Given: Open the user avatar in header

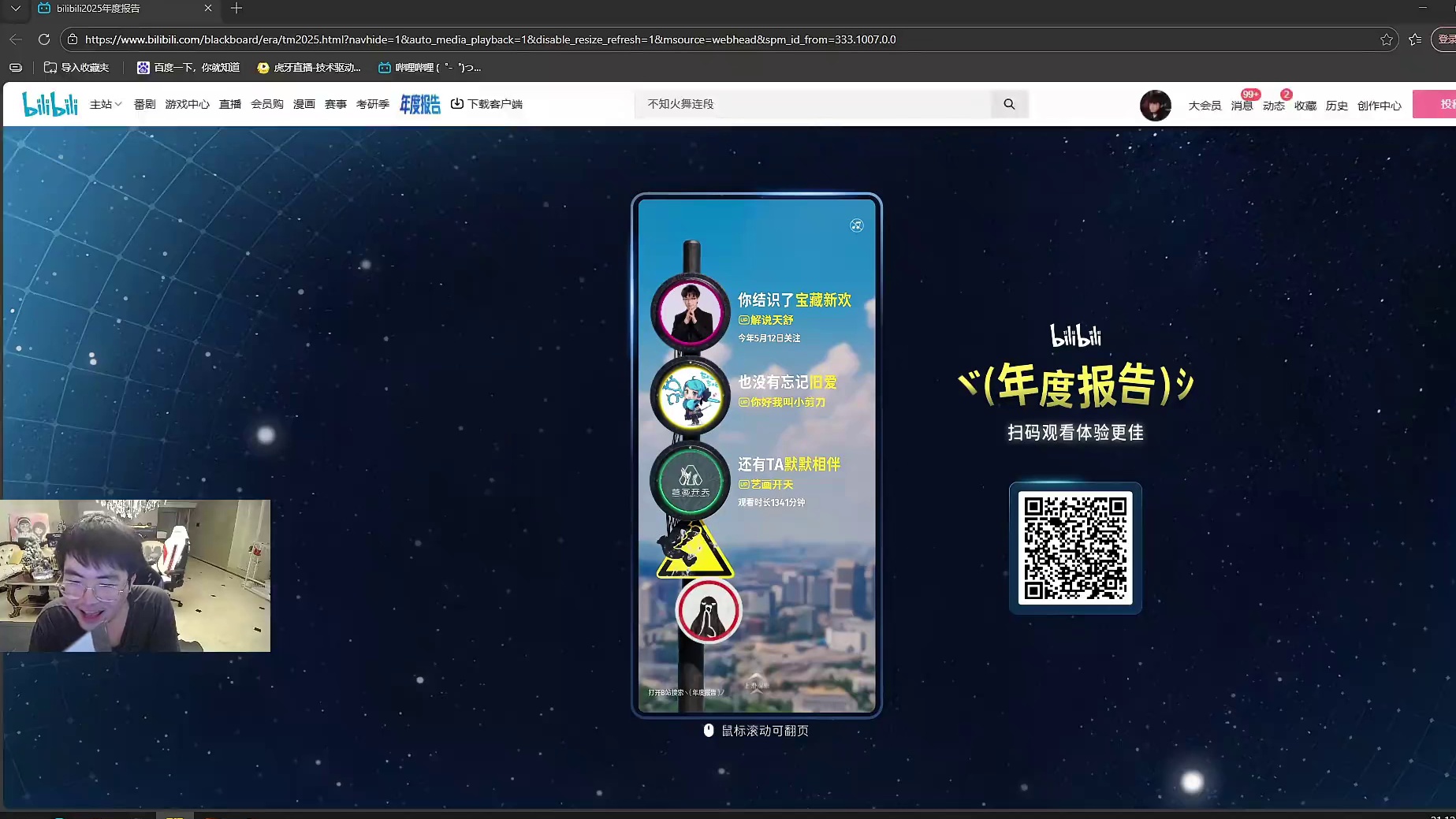Looking at the screenshot, I should coord(1155,105).
